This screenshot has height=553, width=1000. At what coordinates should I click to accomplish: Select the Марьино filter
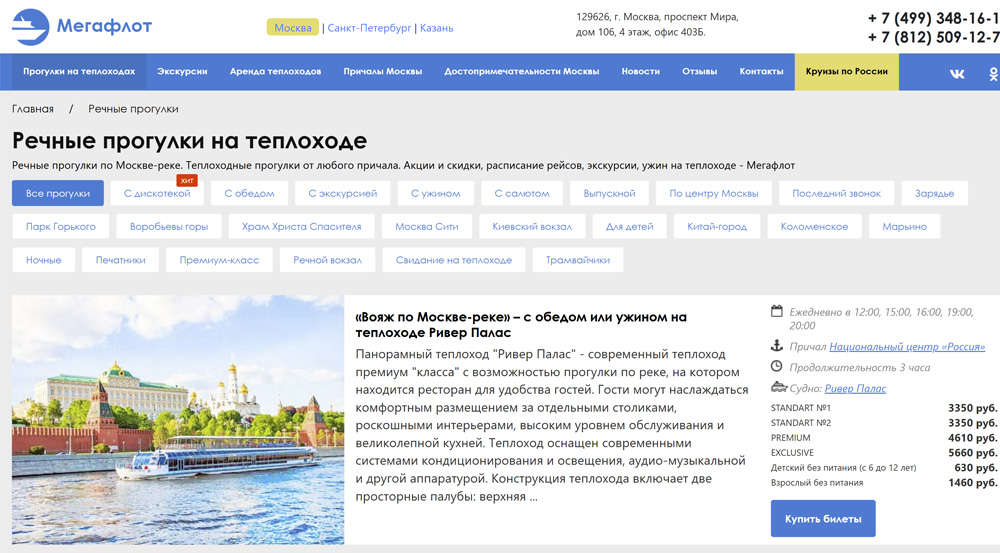(x=904, y=226)
